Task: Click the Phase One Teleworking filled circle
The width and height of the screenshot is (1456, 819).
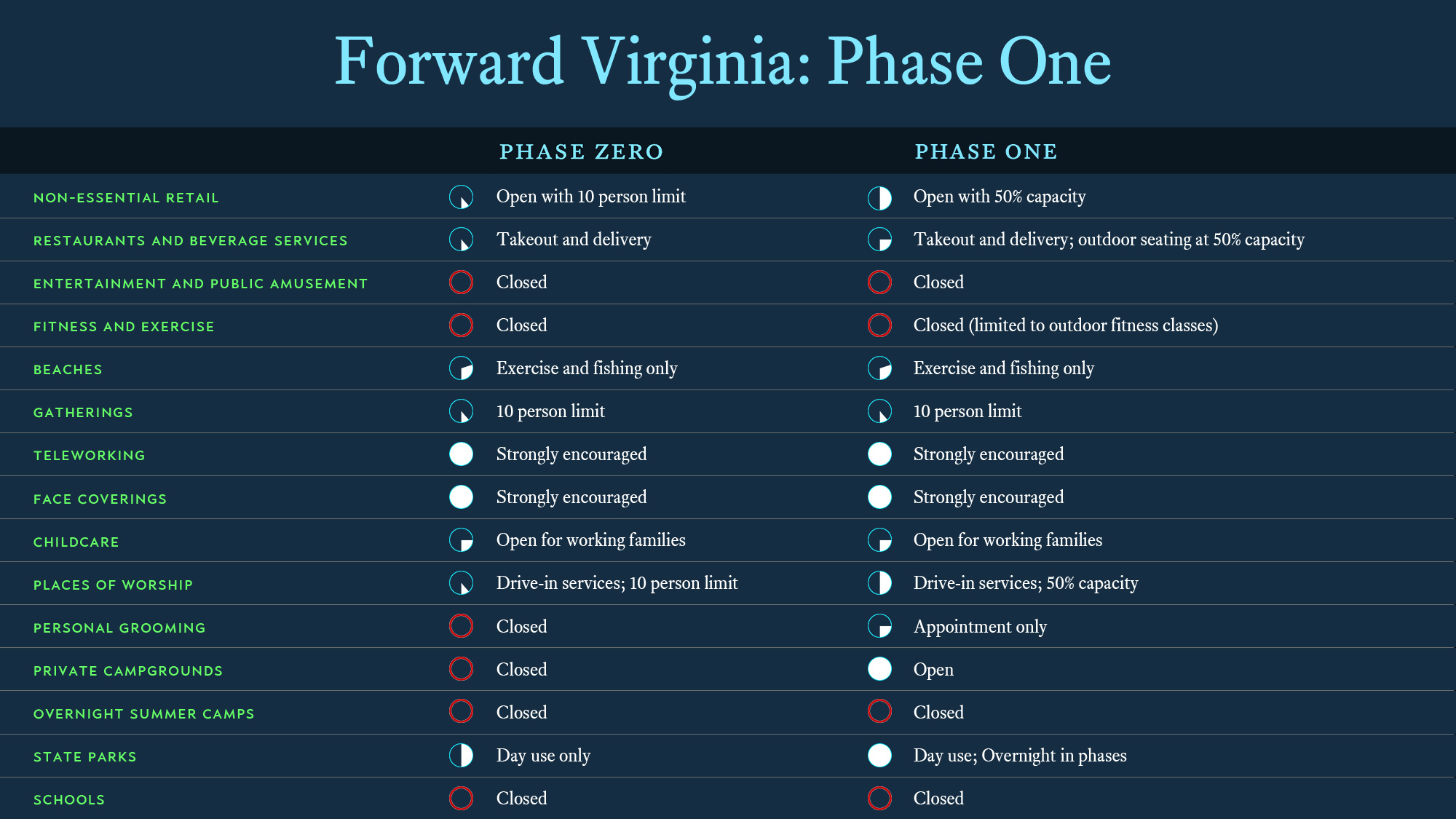Action: point(879,454)
